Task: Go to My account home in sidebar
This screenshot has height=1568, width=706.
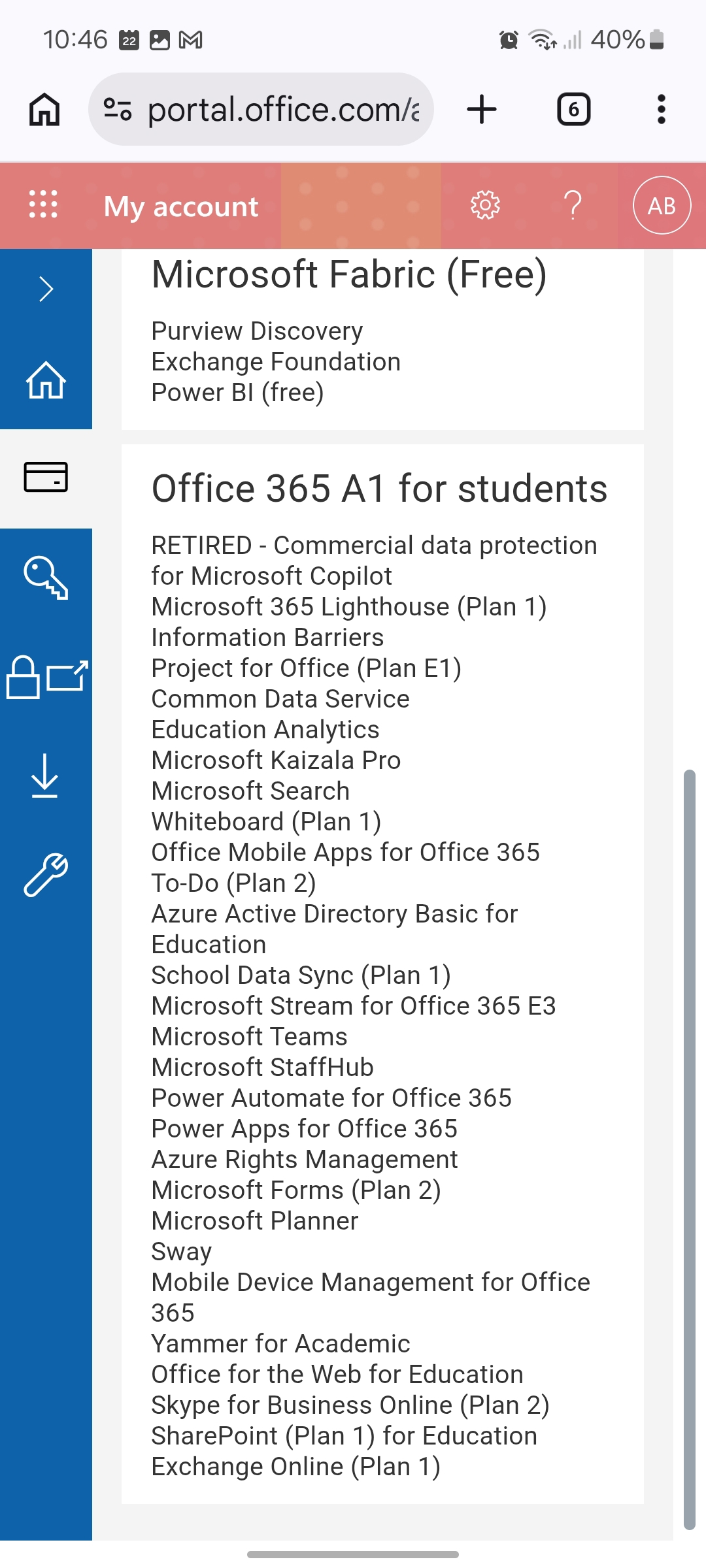Action: (x=46, y=380)
